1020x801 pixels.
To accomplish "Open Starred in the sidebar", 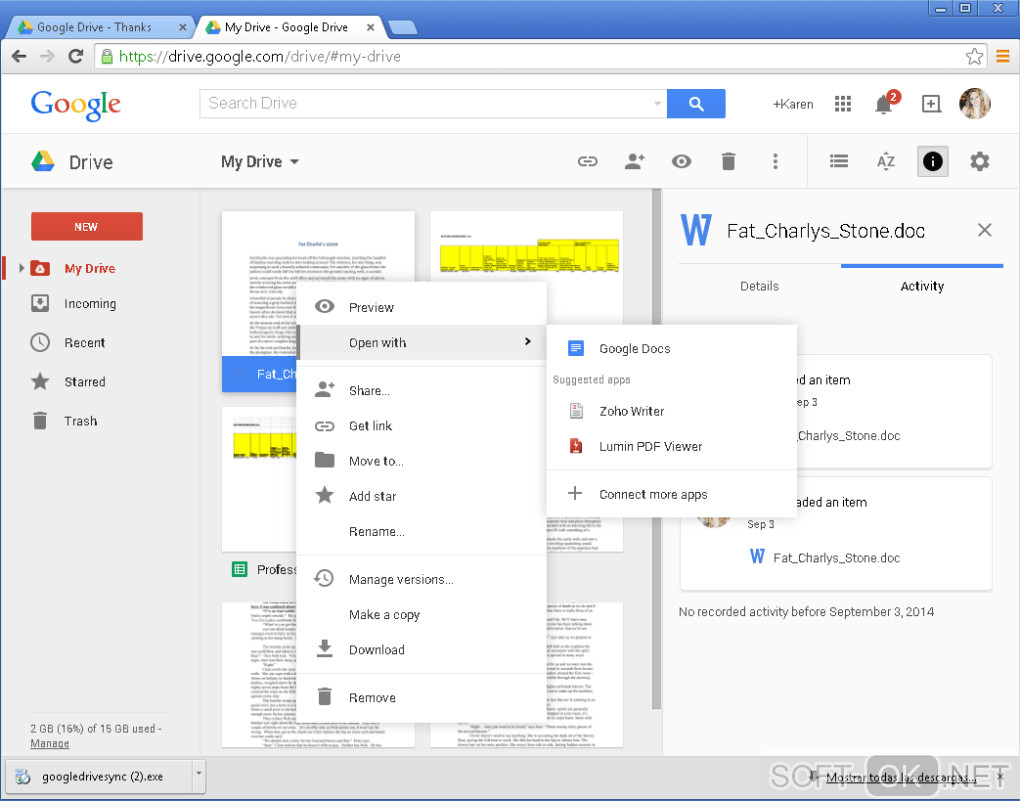I will tap(85, 381).
